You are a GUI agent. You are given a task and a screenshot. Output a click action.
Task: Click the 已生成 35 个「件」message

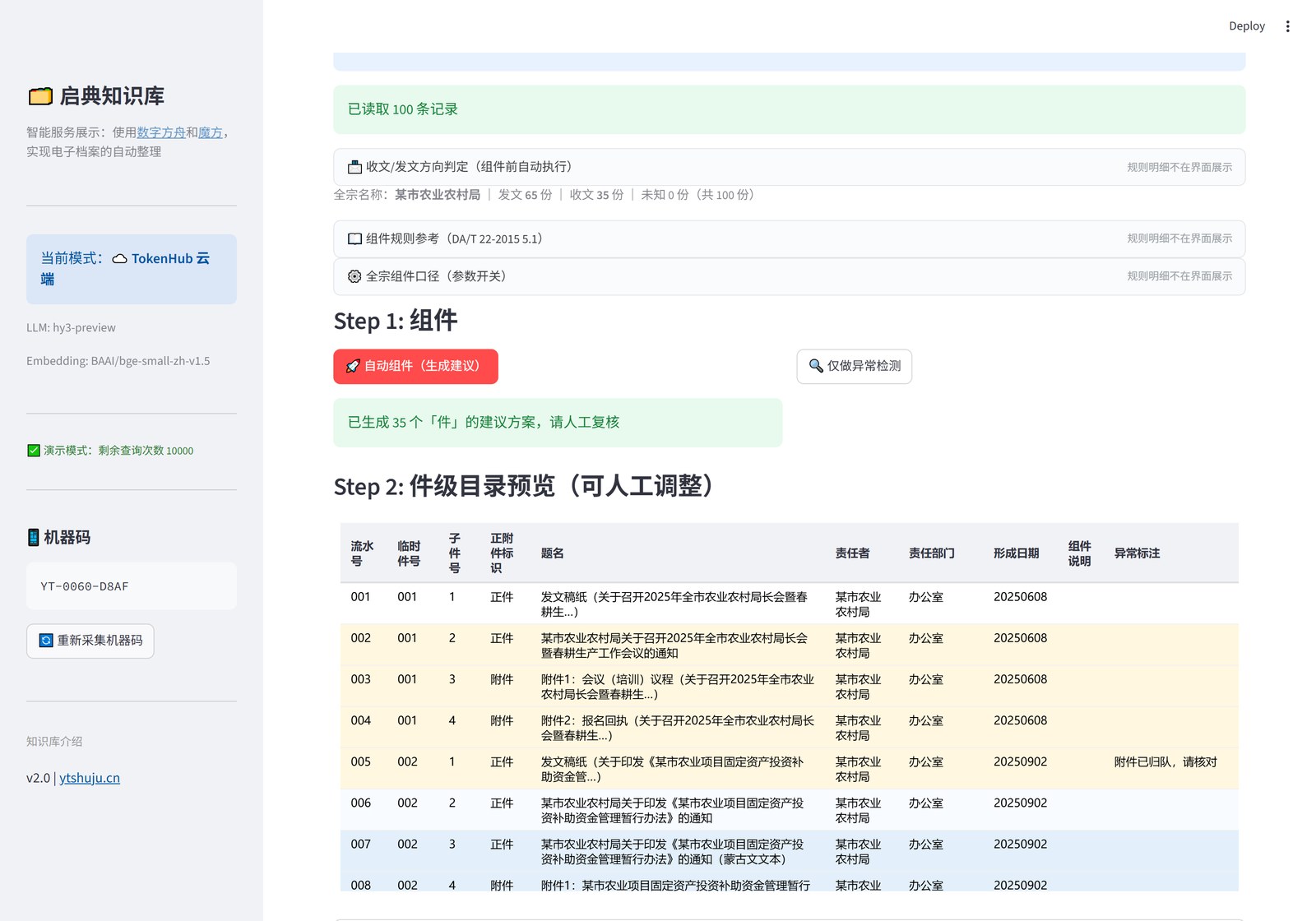558,423
